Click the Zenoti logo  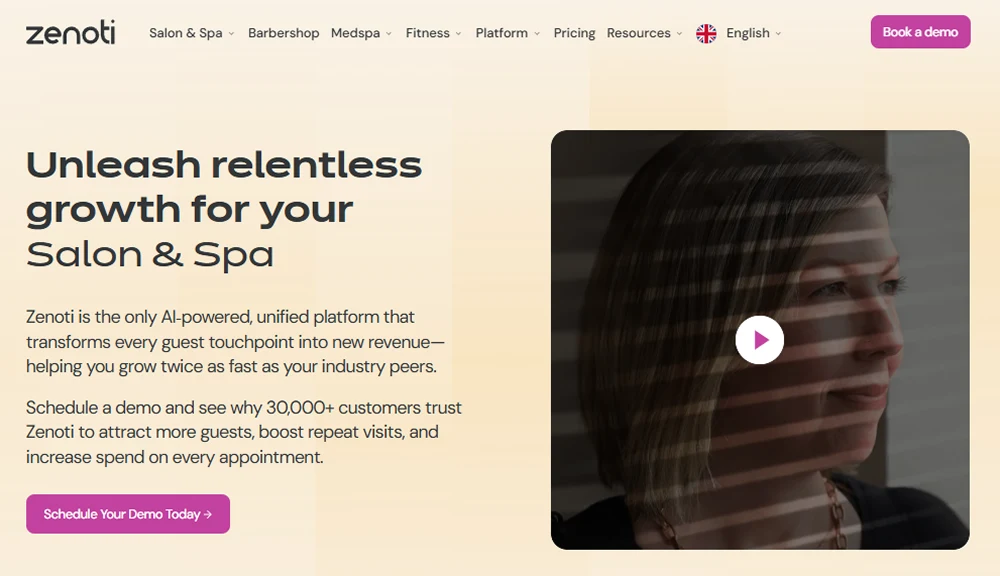pyautogui.click(x=70, y=32)
